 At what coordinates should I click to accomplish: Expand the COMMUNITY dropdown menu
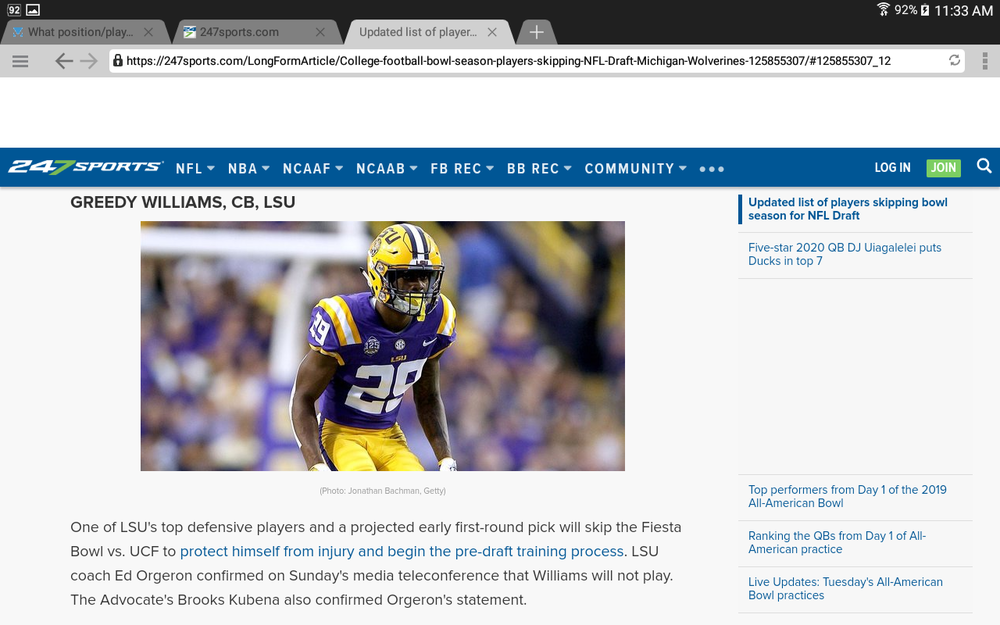pyautogui.click(x=636, y=168)
